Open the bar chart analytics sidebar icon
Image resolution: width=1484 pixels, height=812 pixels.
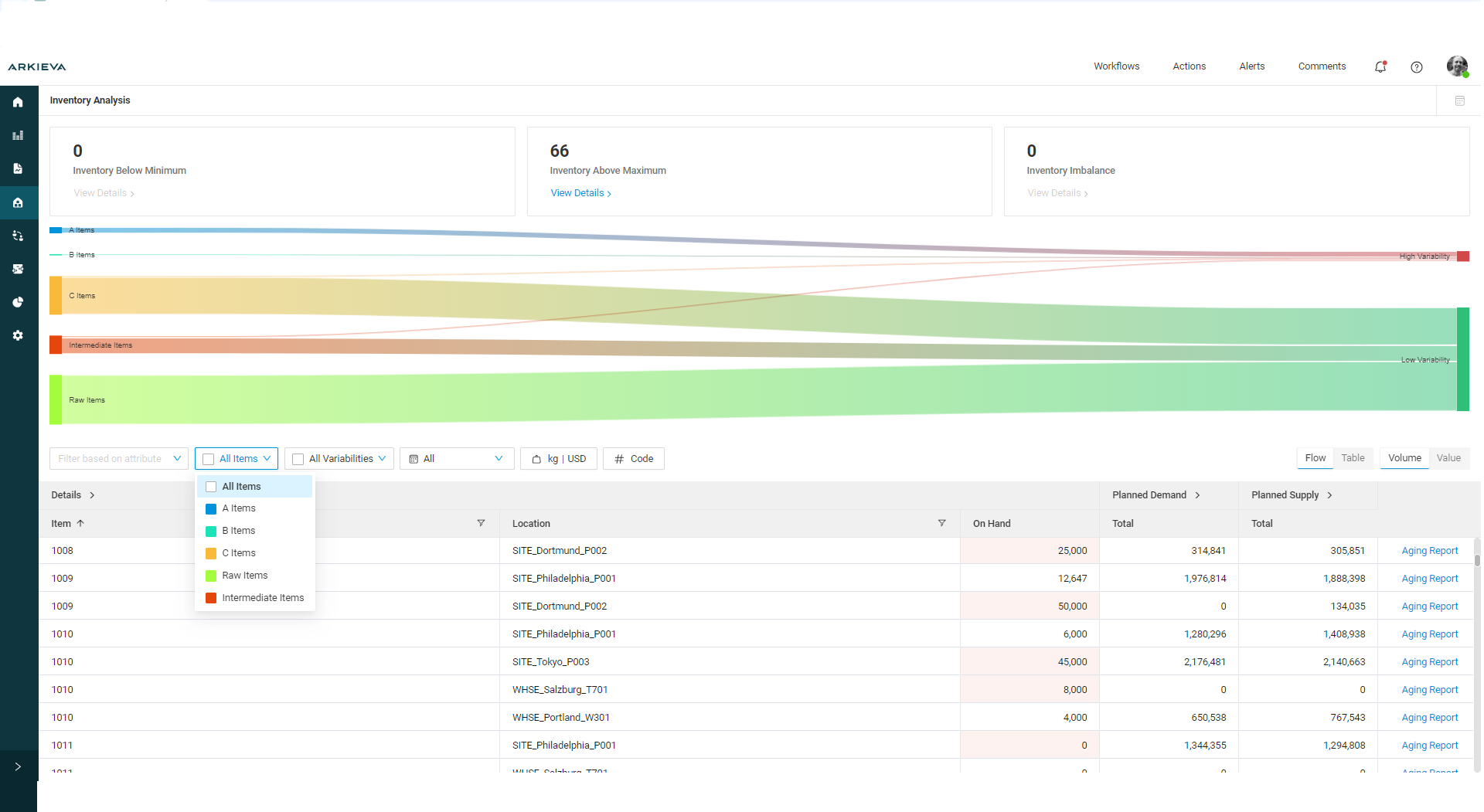coord(18,135)
